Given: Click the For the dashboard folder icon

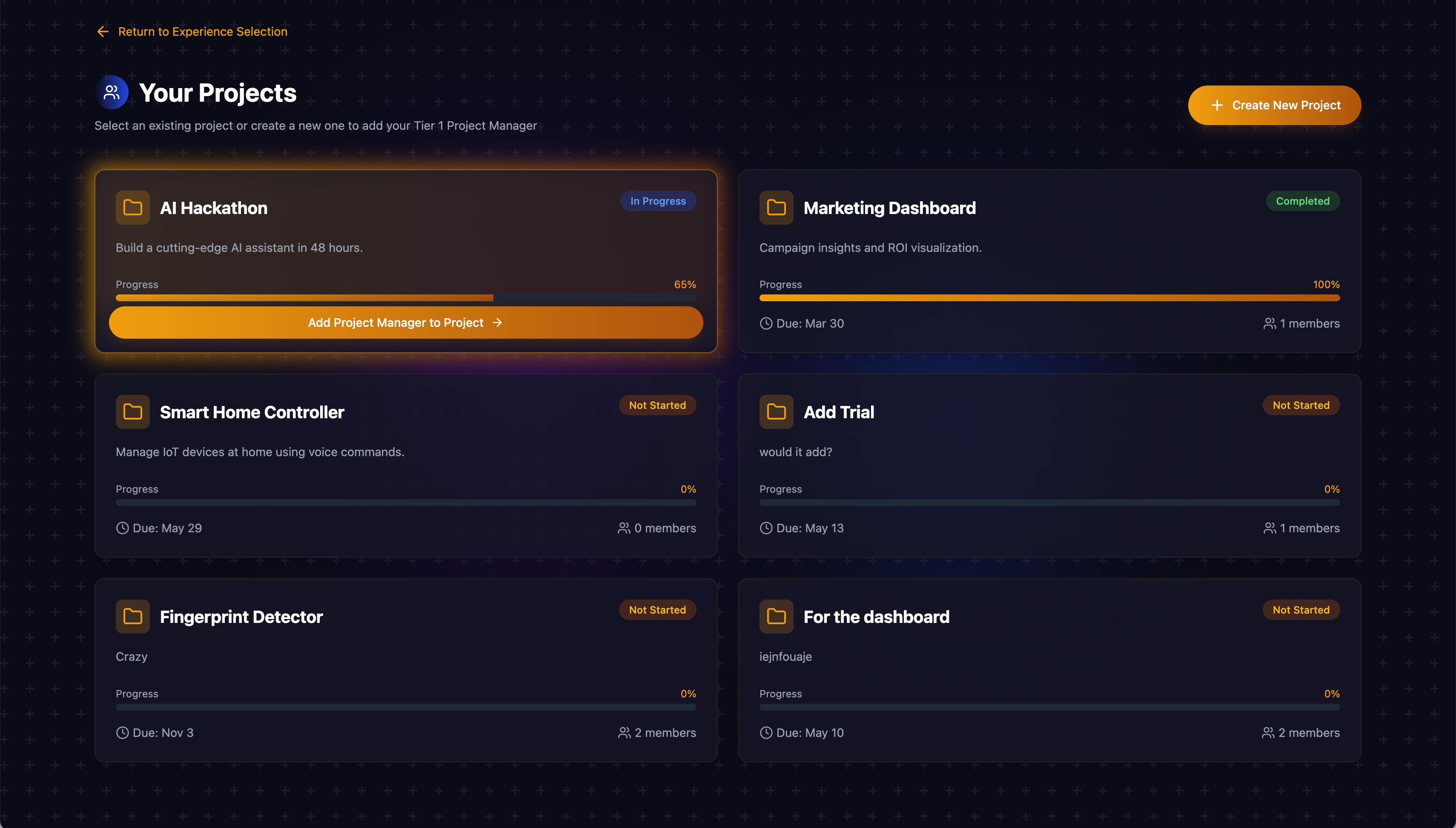Looking at the screenshot, I should [x=776, y=617].
